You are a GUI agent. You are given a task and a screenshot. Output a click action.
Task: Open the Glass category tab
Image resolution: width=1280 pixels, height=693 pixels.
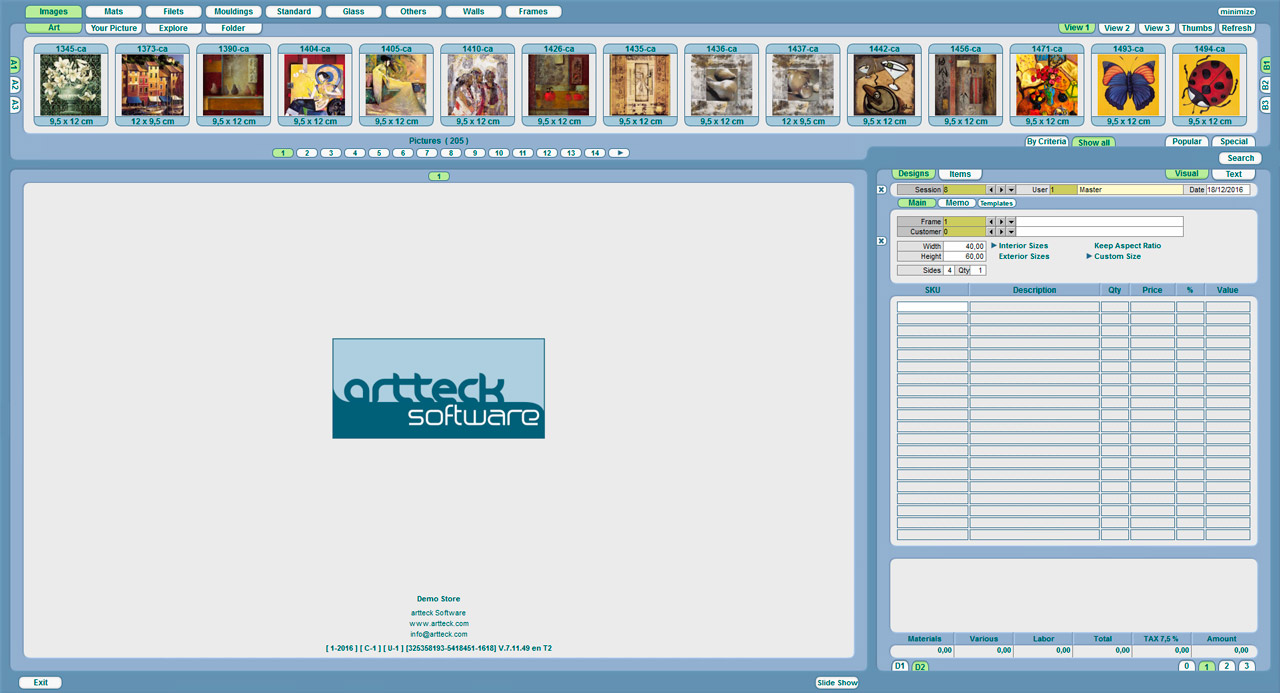353,12
